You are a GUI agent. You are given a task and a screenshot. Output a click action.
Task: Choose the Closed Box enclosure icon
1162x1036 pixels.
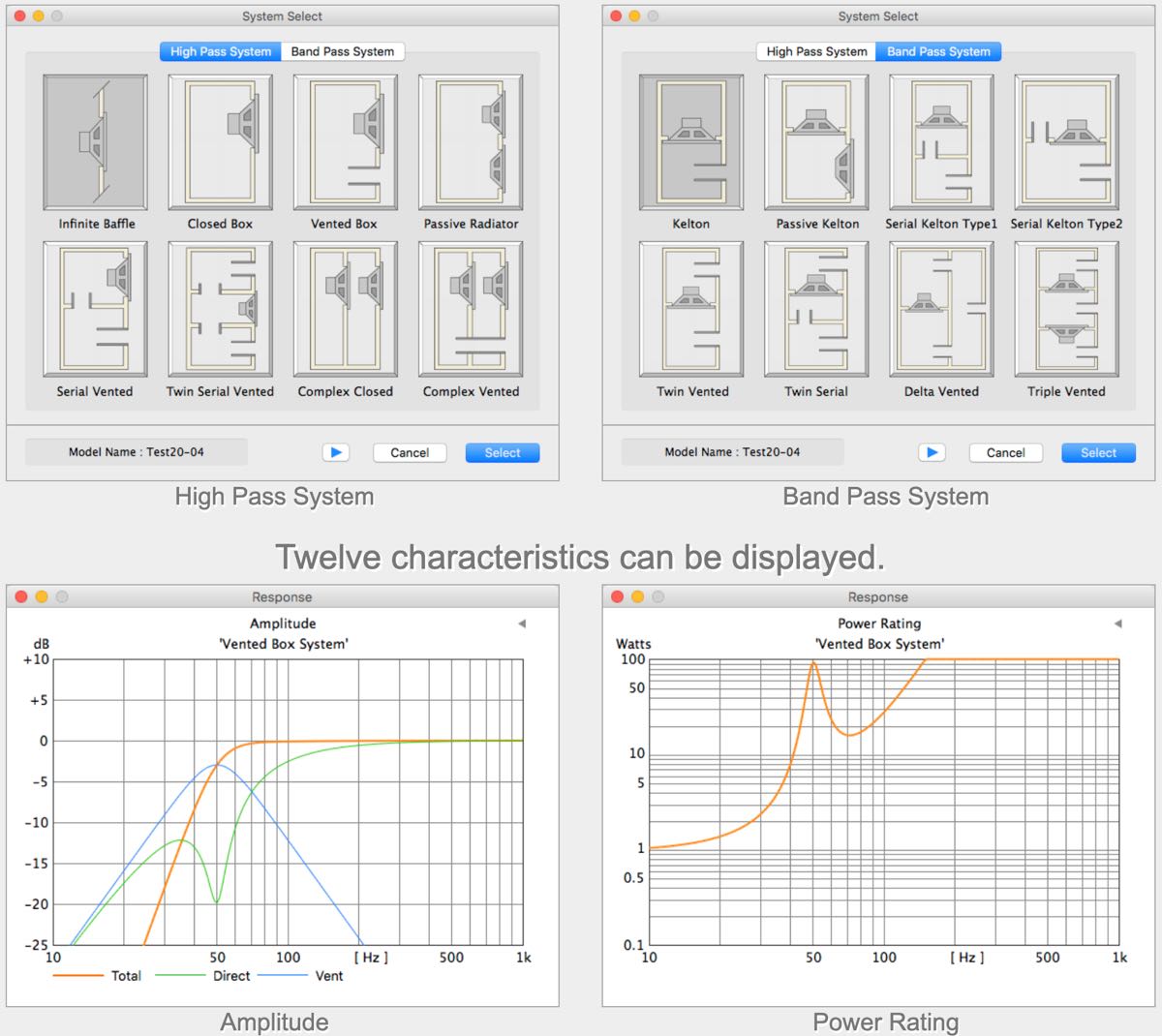tap(220, 141)
